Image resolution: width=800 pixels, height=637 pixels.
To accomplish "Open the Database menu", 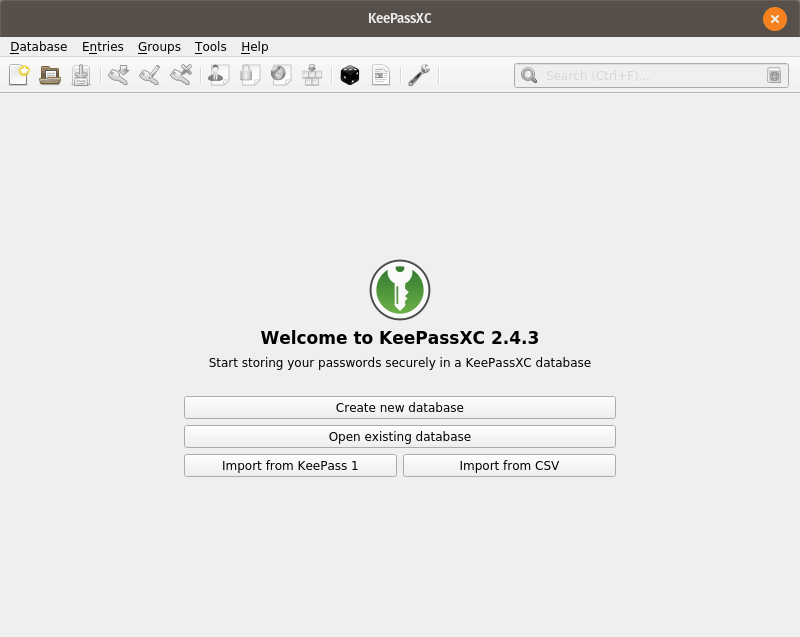I will coord(39,46).
